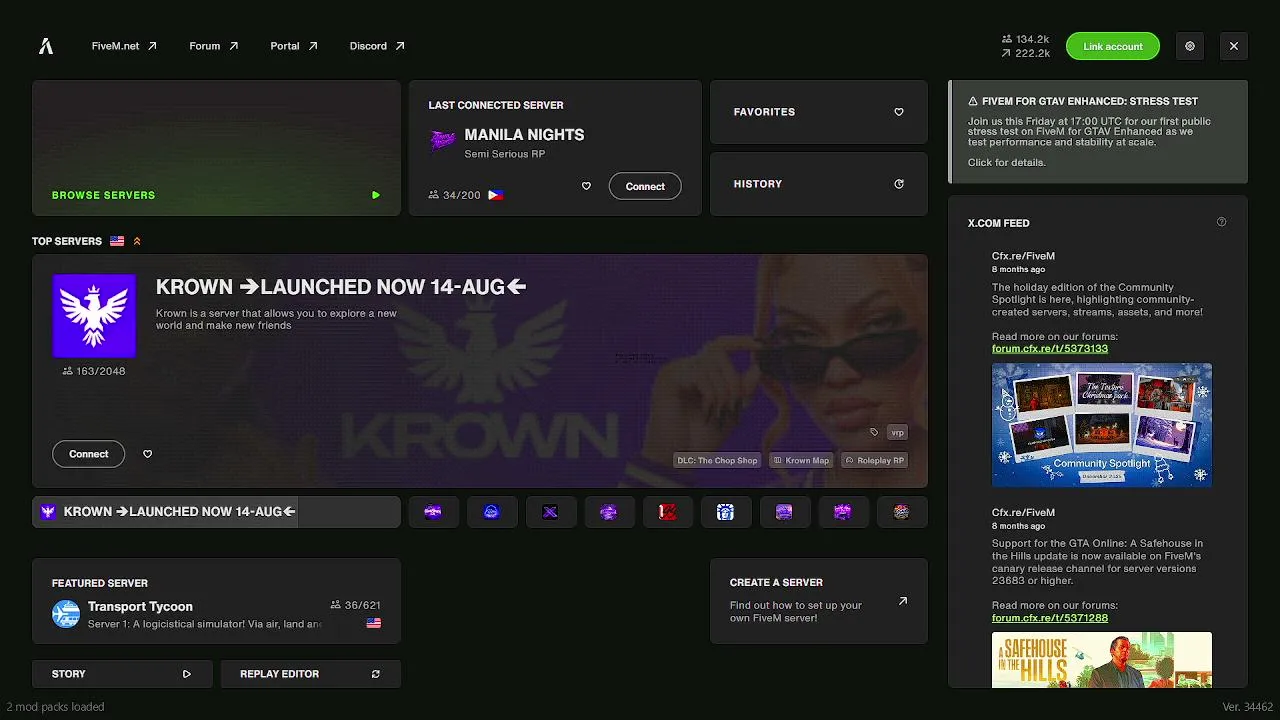Launch Story mode
1280x720 pixels.
tap(122, 674)
